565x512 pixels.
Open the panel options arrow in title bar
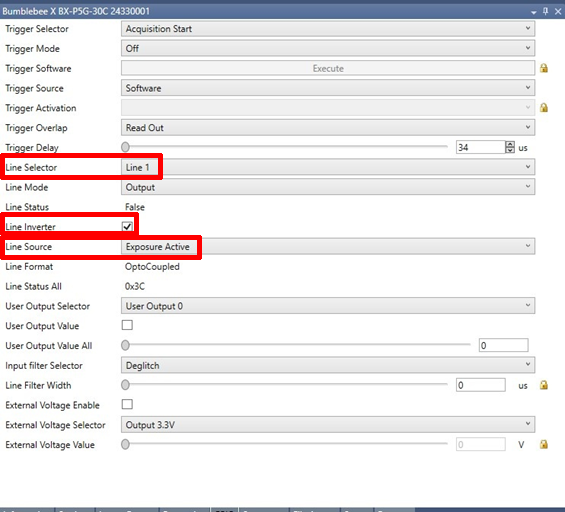point(534,12)
